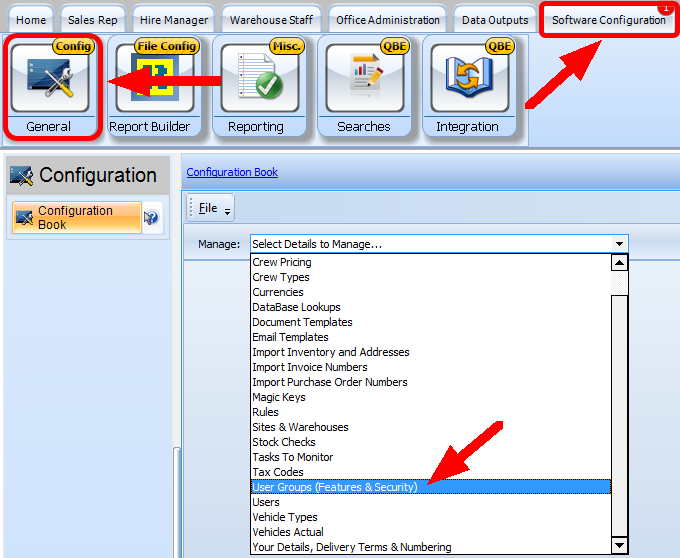Open the Searches QBE icon

364,78
